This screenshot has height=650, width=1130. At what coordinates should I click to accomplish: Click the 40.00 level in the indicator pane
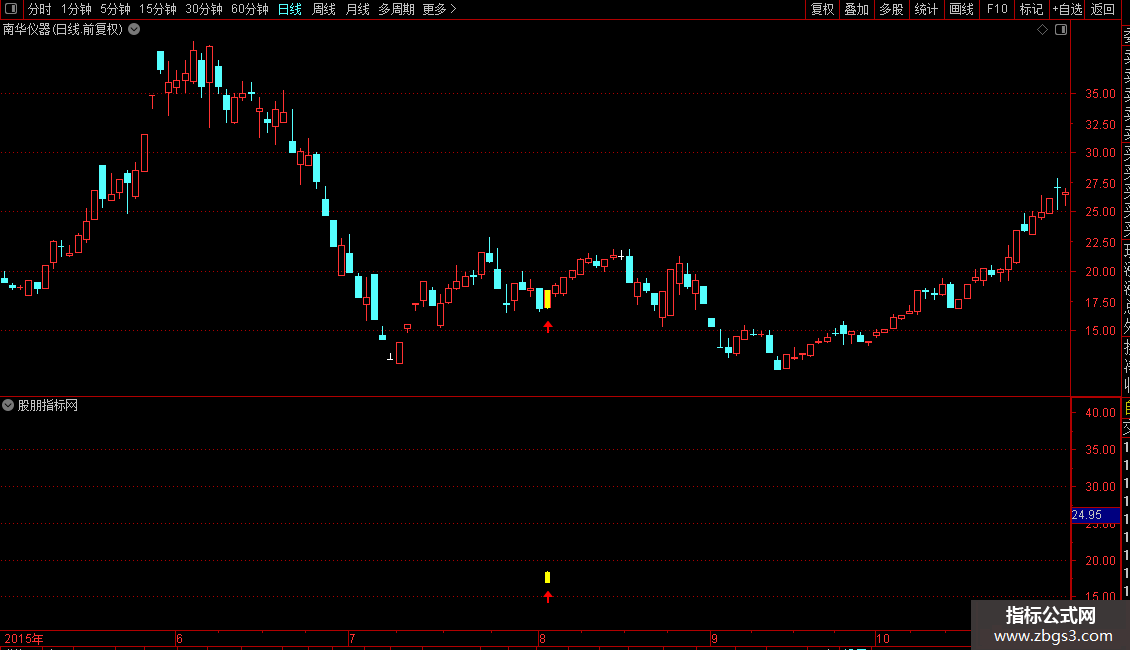1100,413
